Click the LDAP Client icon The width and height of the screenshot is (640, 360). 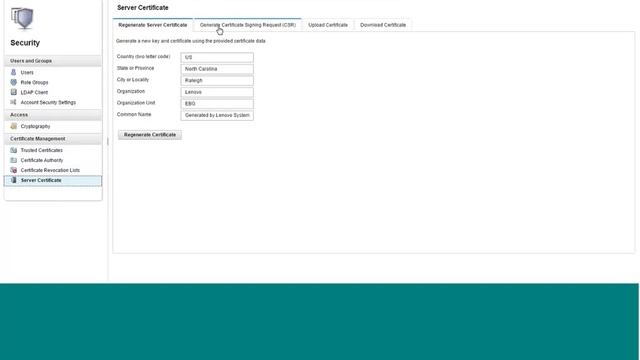point(13,92)
